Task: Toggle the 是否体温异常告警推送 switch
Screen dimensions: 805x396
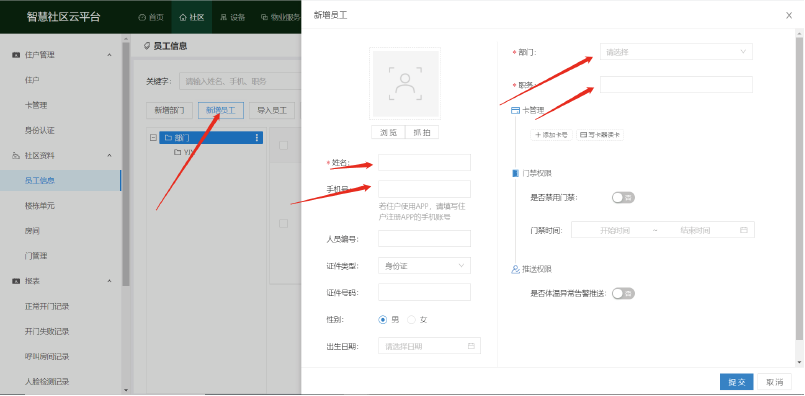Action: coord(623,293)
